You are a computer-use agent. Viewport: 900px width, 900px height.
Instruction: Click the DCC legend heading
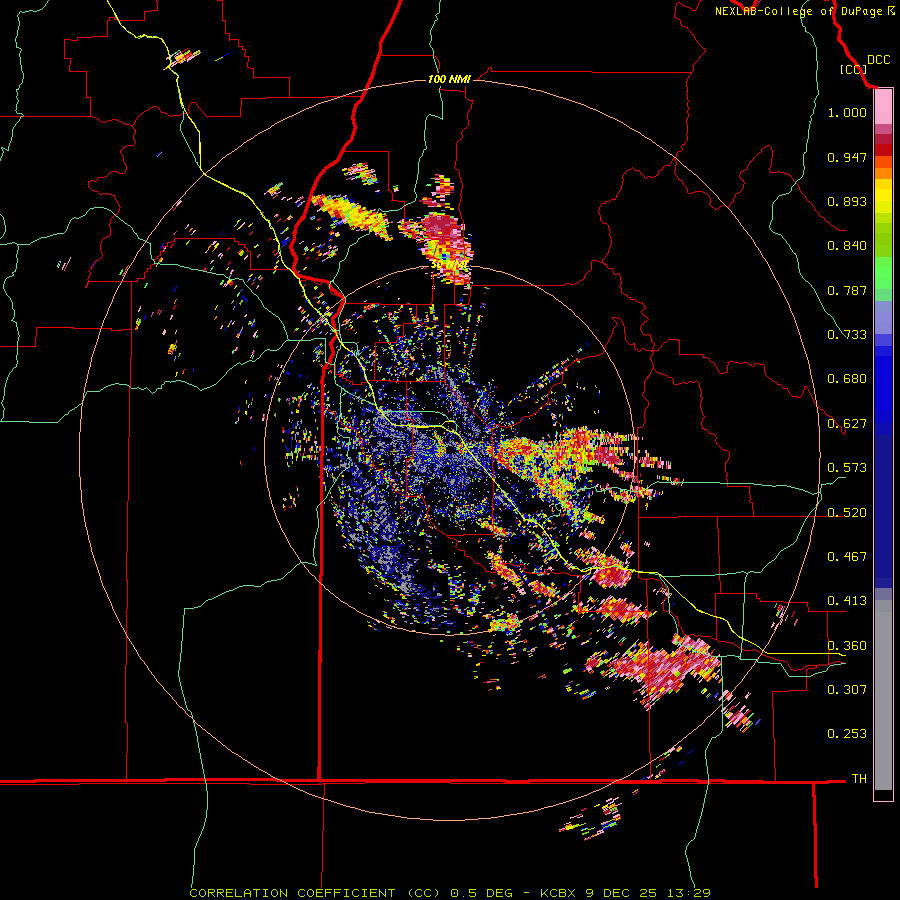[878, 60]
